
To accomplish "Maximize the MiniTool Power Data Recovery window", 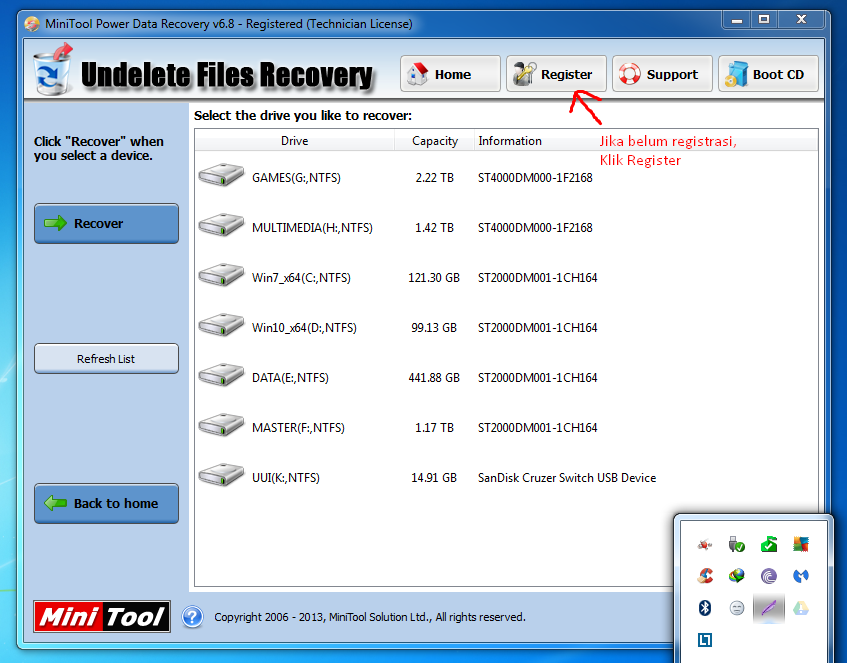I will pos(764,20).
